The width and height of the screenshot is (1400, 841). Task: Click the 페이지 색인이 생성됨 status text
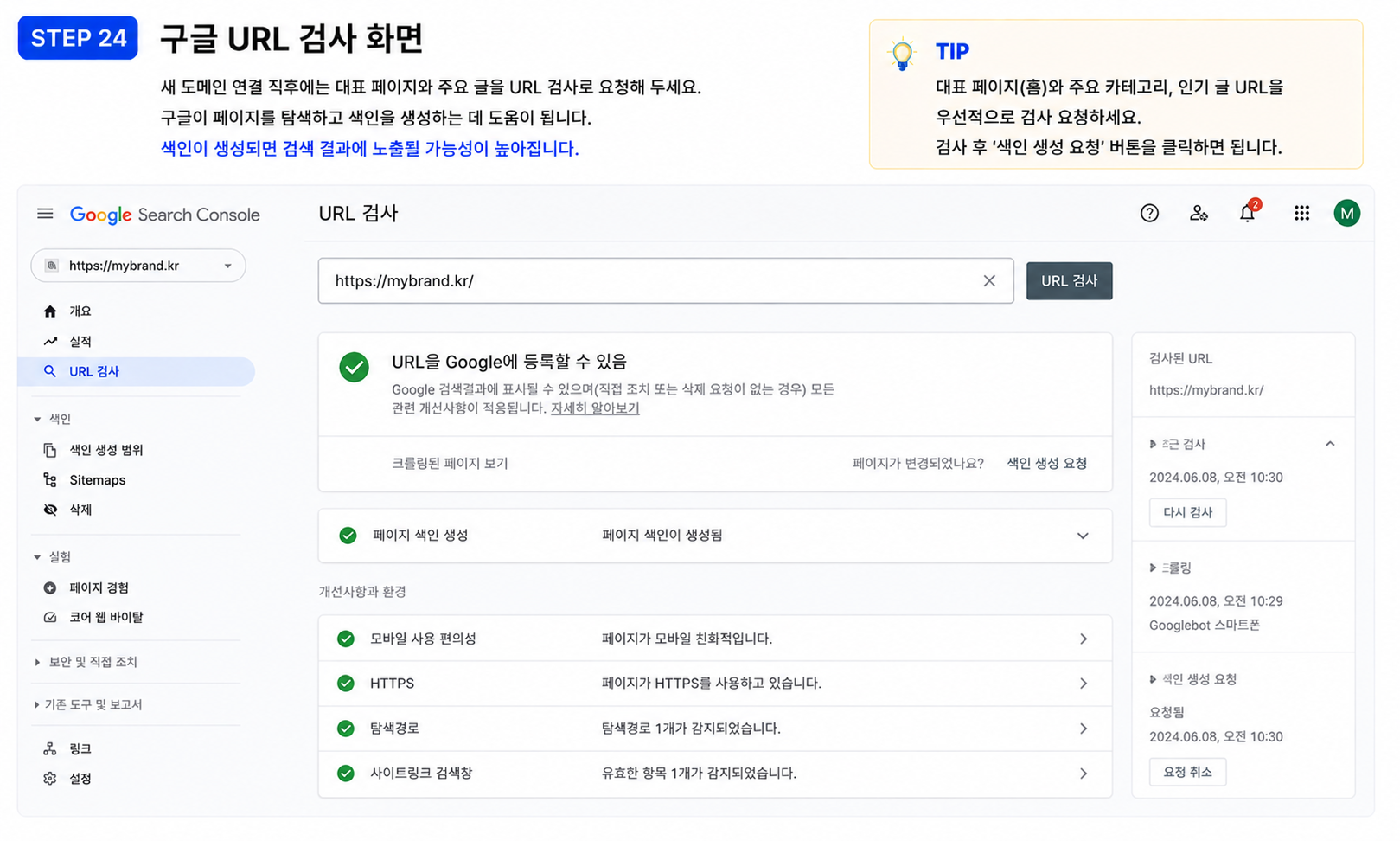click(x=662, y=536)
